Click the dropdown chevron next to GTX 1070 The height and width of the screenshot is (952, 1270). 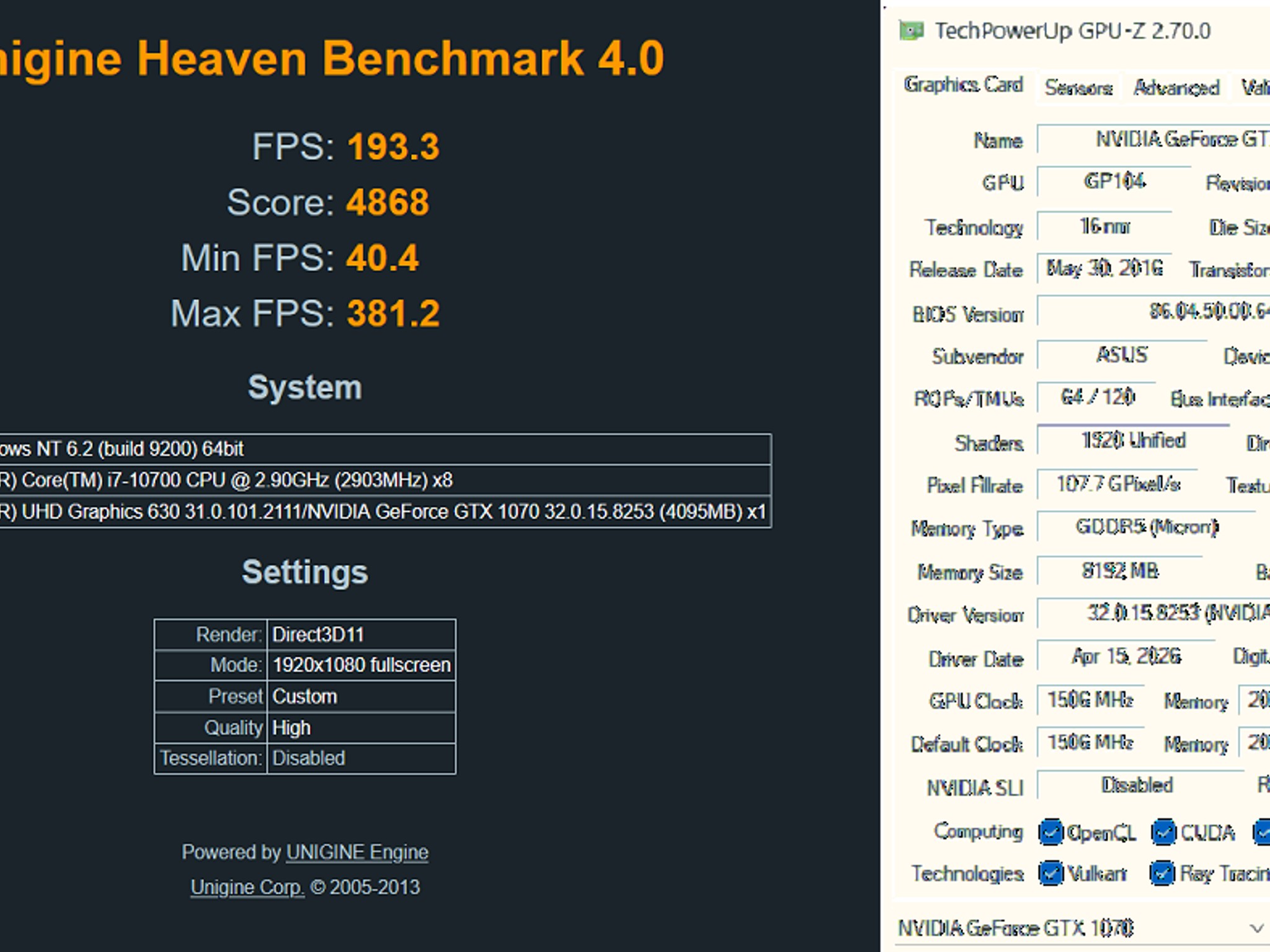tap(1256, 928)
